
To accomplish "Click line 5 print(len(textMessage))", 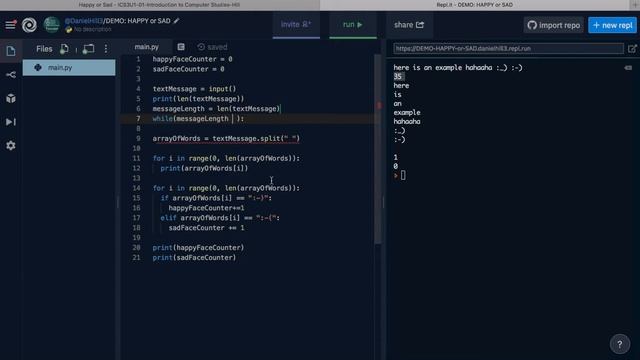I will (198, 99).
